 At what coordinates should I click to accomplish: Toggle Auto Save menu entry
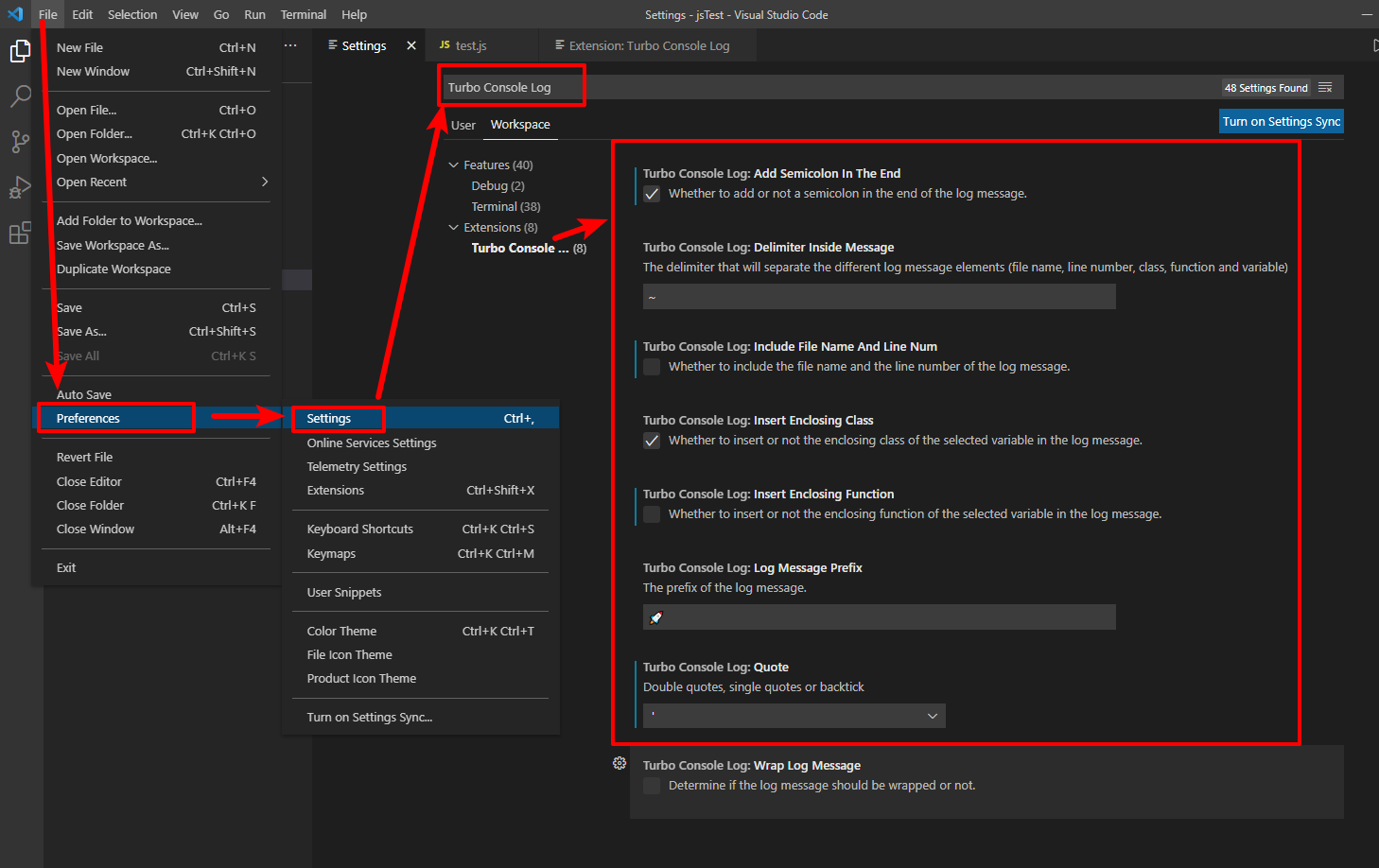157,394
